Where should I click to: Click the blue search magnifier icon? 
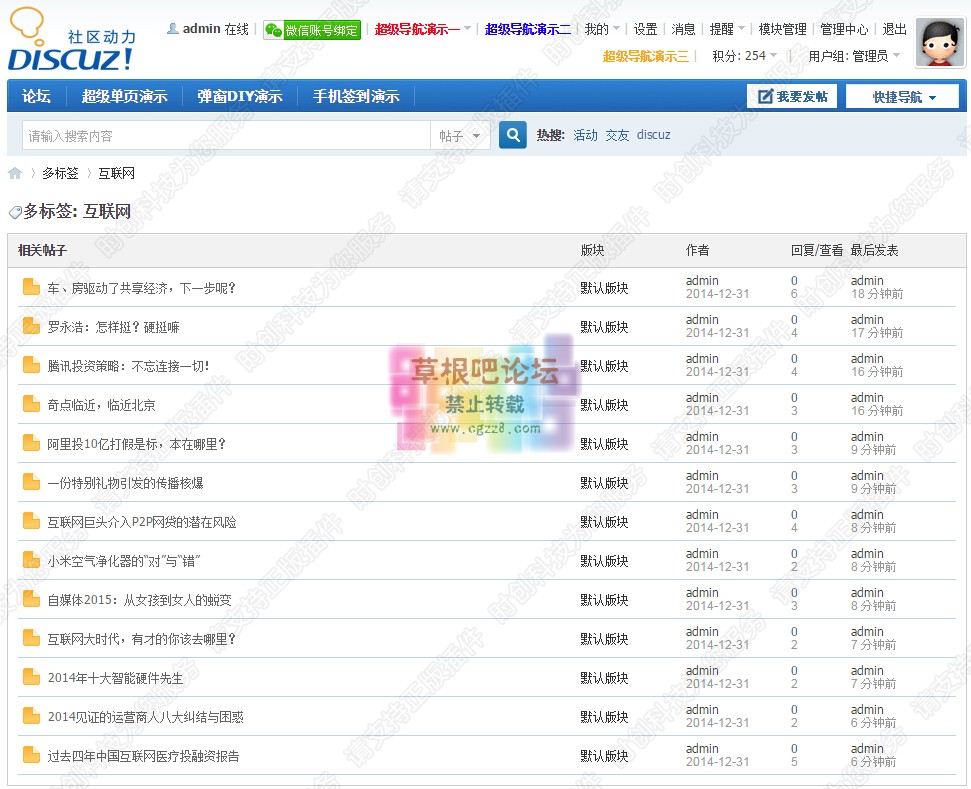(x=512, y=133)
